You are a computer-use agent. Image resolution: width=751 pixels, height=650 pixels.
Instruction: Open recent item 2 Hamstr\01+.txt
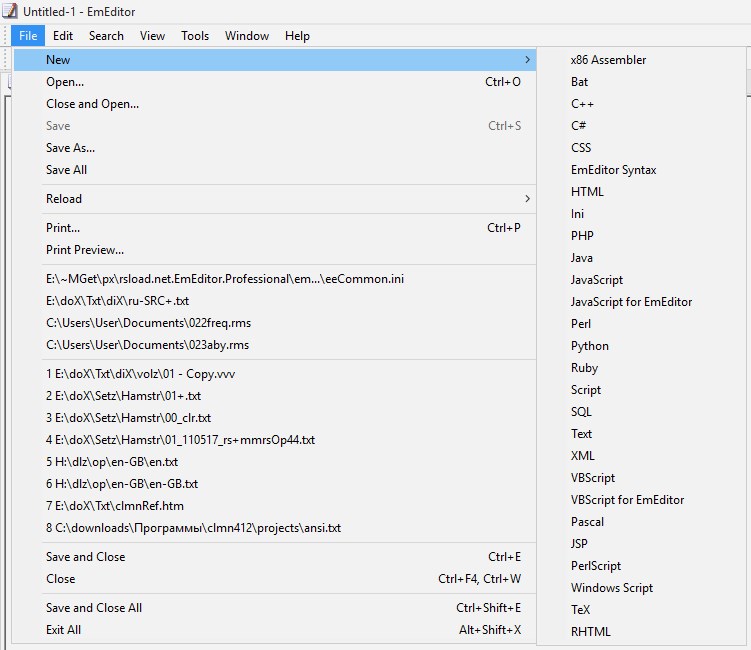pyautogui.click(x=274, y=396)
